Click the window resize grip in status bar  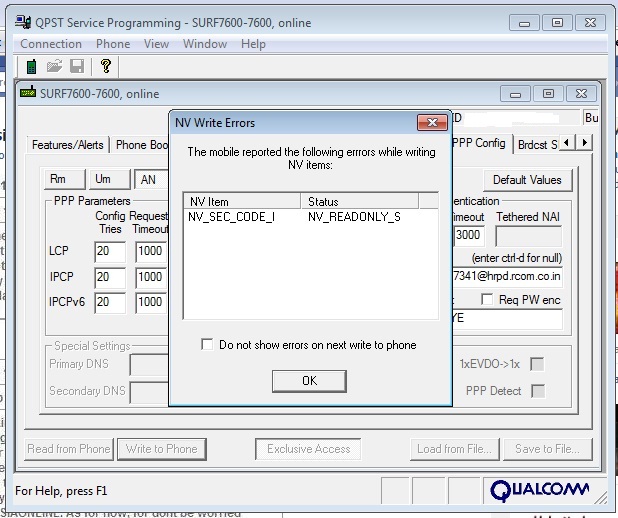(601, 498)
